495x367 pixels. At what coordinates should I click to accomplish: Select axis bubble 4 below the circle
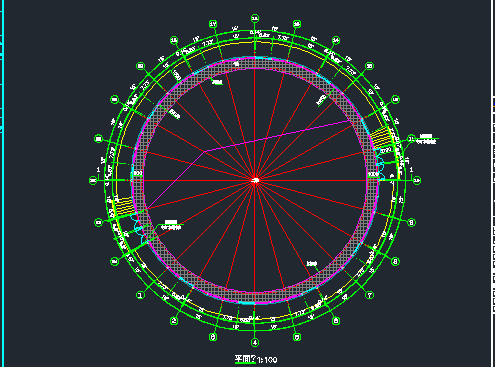[x=255, y=342]
